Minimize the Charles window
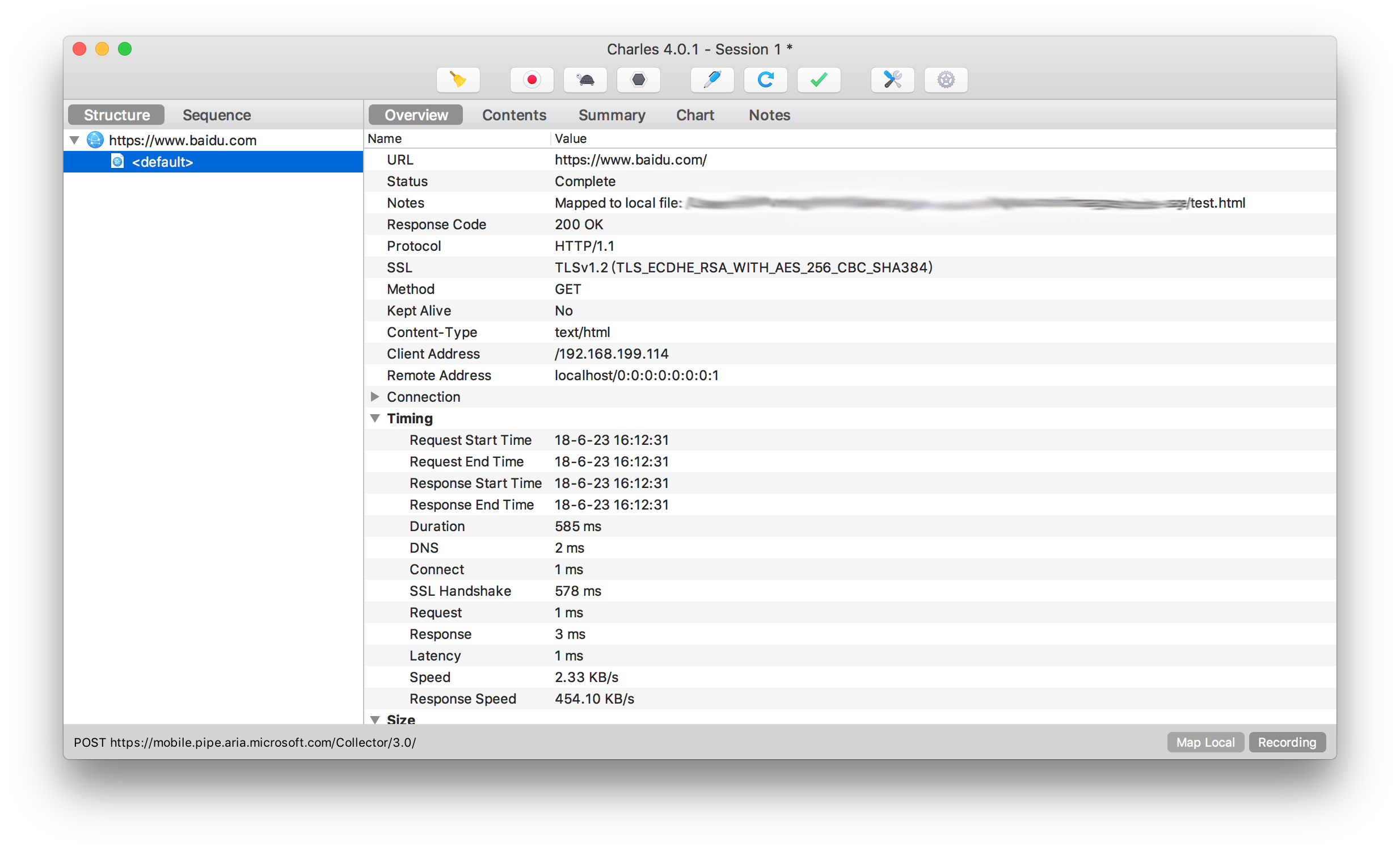The image size is (1400, 850). coord(102,49)
